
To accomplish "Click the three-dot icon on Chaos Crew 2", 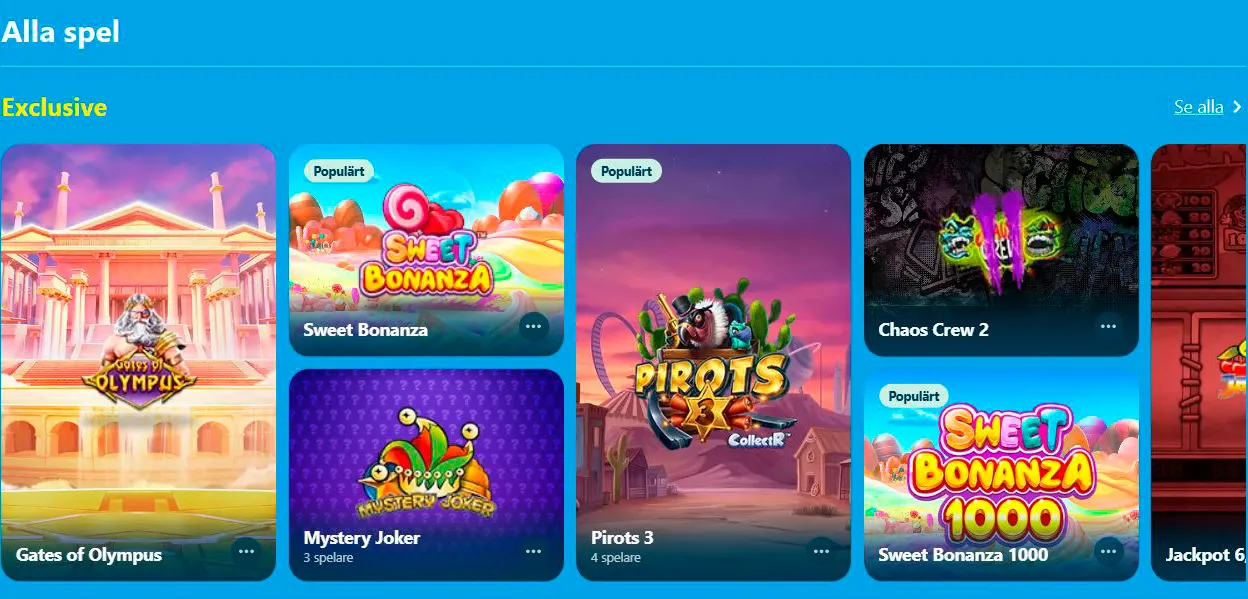I will (1109, 327).
